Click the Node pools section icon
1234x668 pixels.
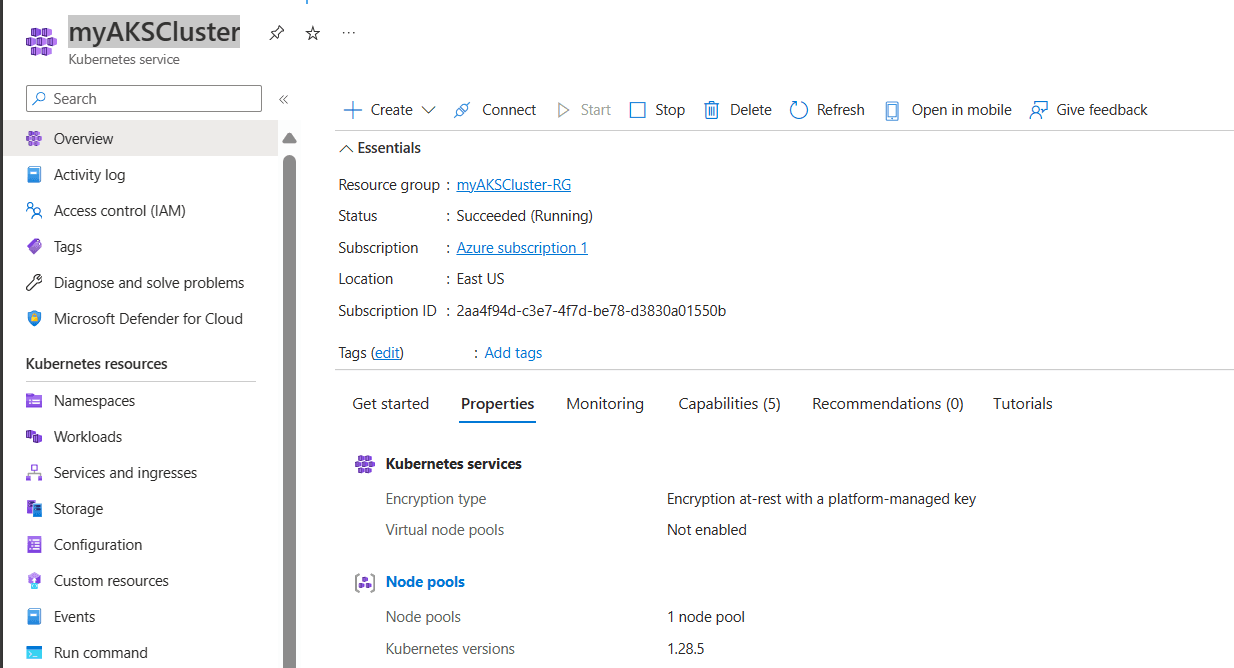pyautogui.click(x=365, y=582)
